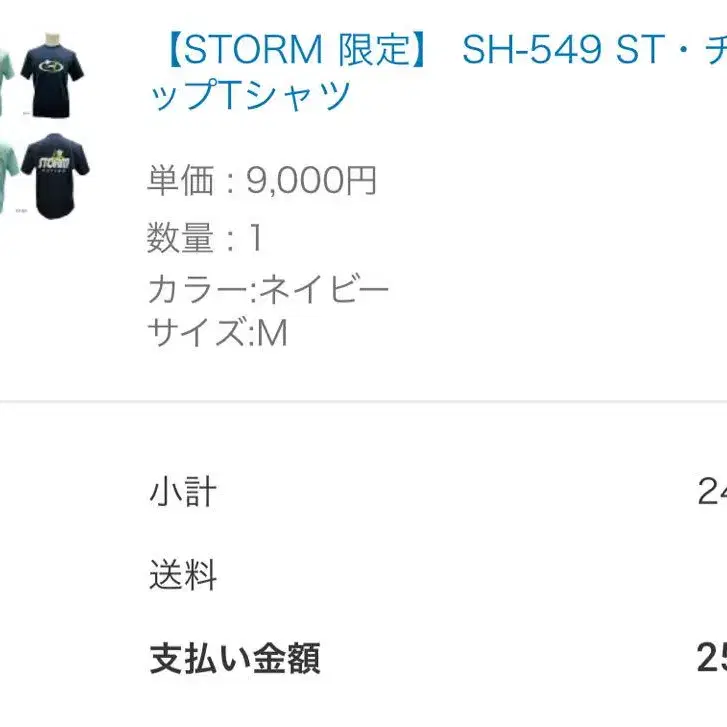The height and width of the screenshot is (727, 727).
Task: Click the 送料 shipping fee label
Action: (x=182, y=575)
